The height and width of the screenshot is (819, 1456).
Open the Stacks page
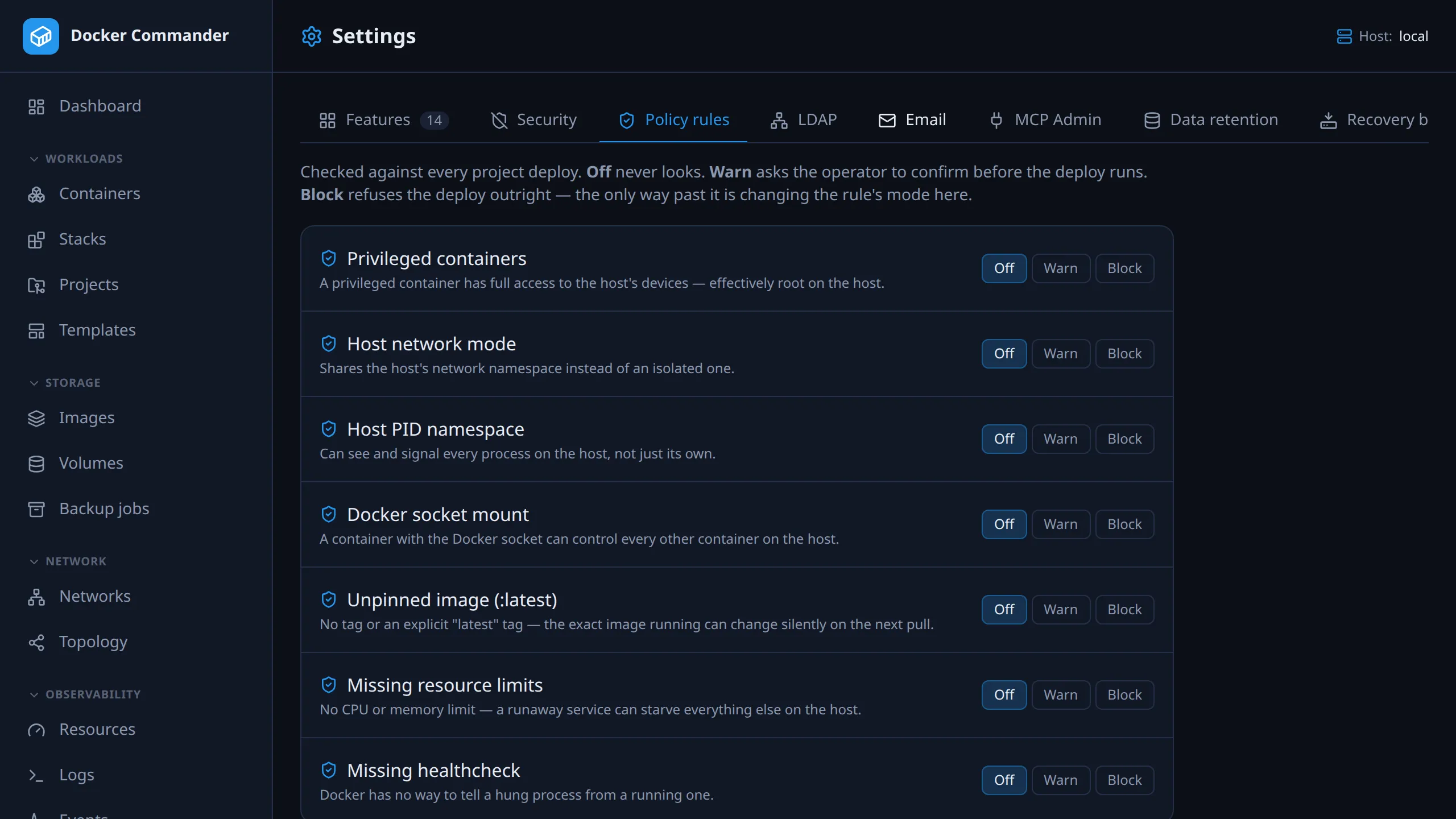coord(136,239)
